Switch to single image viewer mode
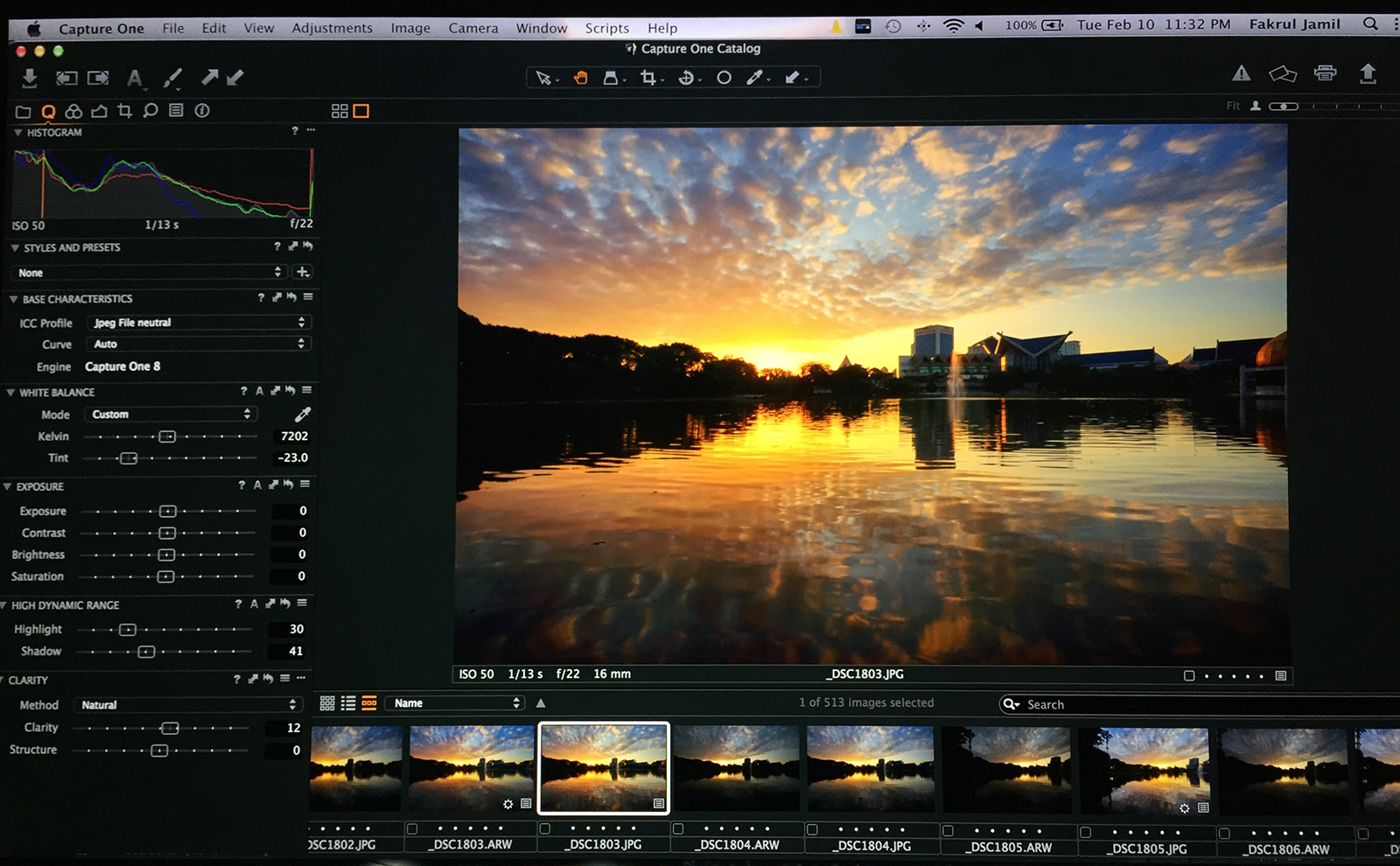This screenshot has height=866, width=1400. tap(360, 111)
